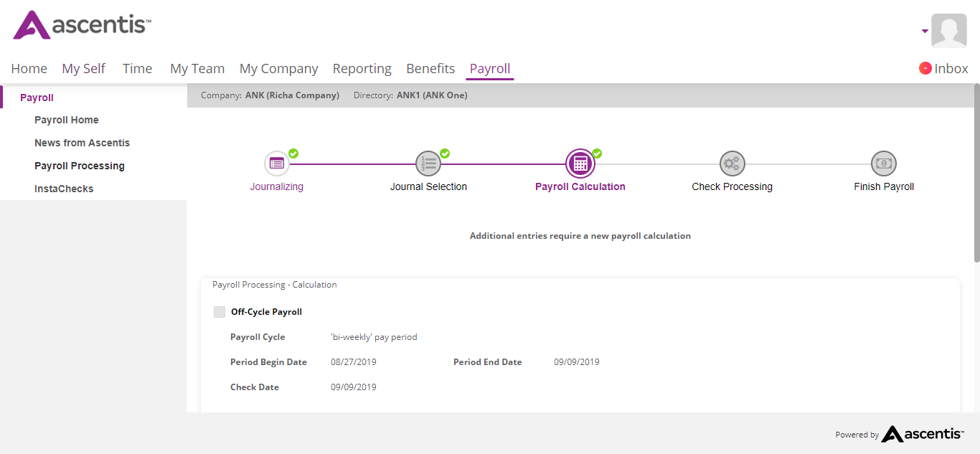980x454 pixels.
Task: Select Payroll Processing in the sidebar
Action: click(x=79, y=166)
